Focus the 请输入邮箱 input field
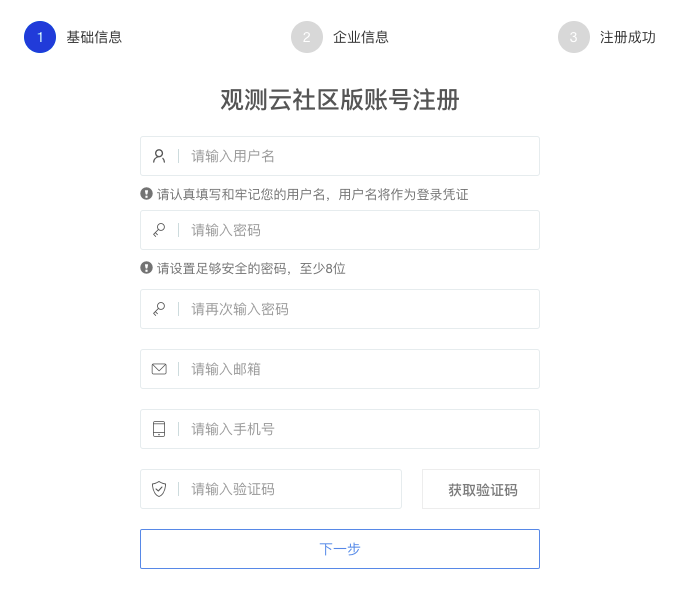This screenshot has height=595, width=693. tap(360, 369)
